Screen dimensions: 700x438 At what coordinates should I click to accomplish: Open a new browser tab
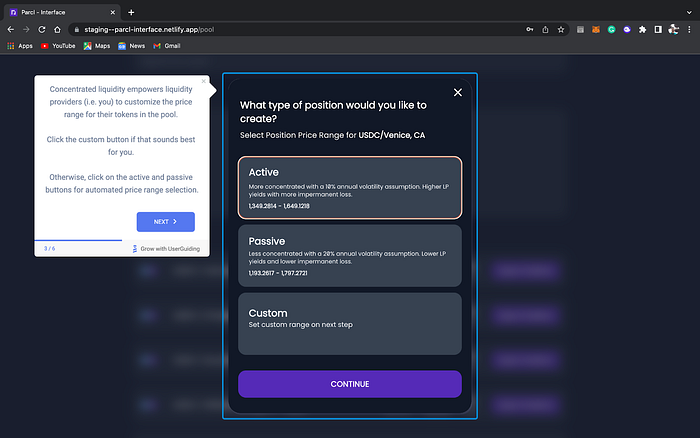[x=131, y=13]
